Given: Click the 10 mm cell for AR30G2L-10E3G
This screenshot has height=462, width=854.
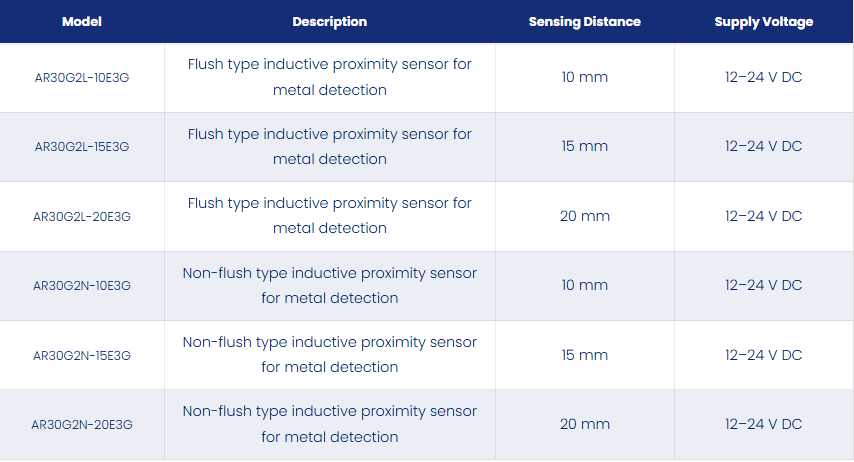Looking at the screenshot, I should pos(584,77).
